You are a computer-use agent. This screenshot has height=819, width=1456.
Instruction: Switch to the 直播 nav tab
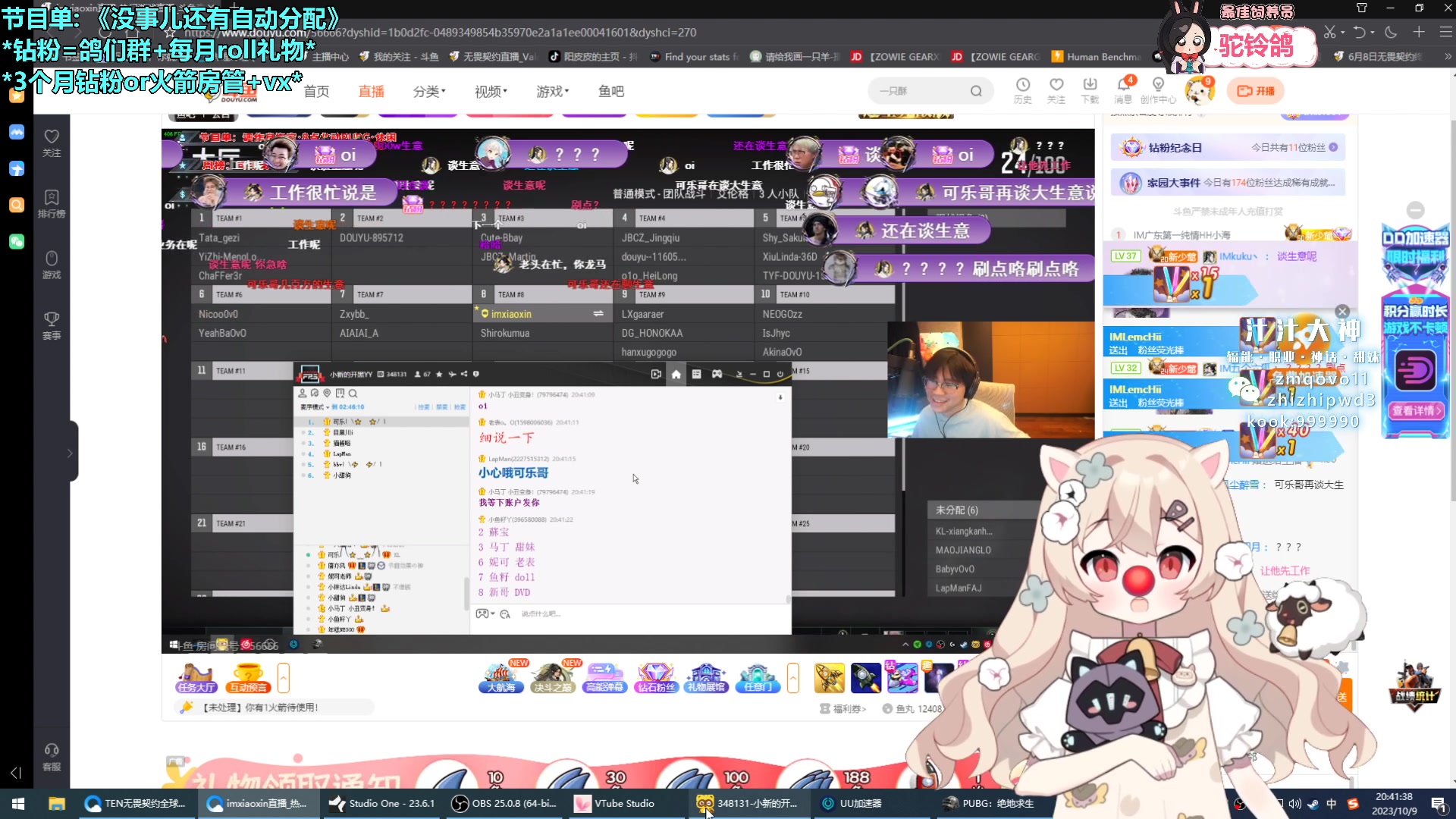point(371,91)
